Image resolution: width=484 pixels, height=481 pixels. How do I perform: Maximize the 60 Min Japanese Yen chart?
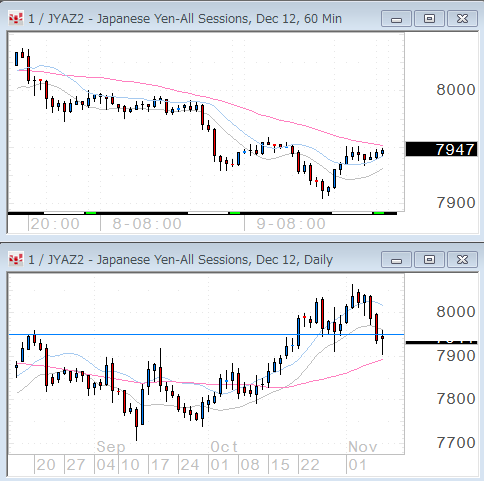pos(429,19)
